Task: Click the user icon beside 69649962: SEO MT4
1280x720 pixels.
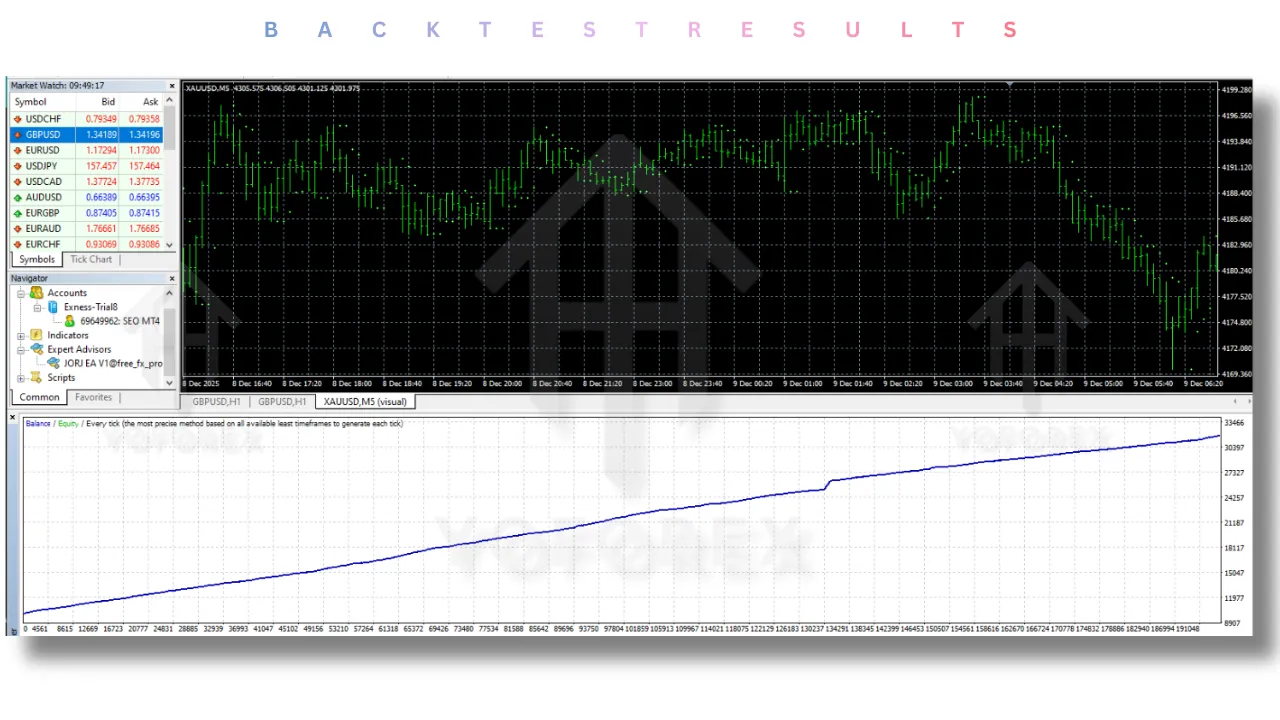Action: 70,321
